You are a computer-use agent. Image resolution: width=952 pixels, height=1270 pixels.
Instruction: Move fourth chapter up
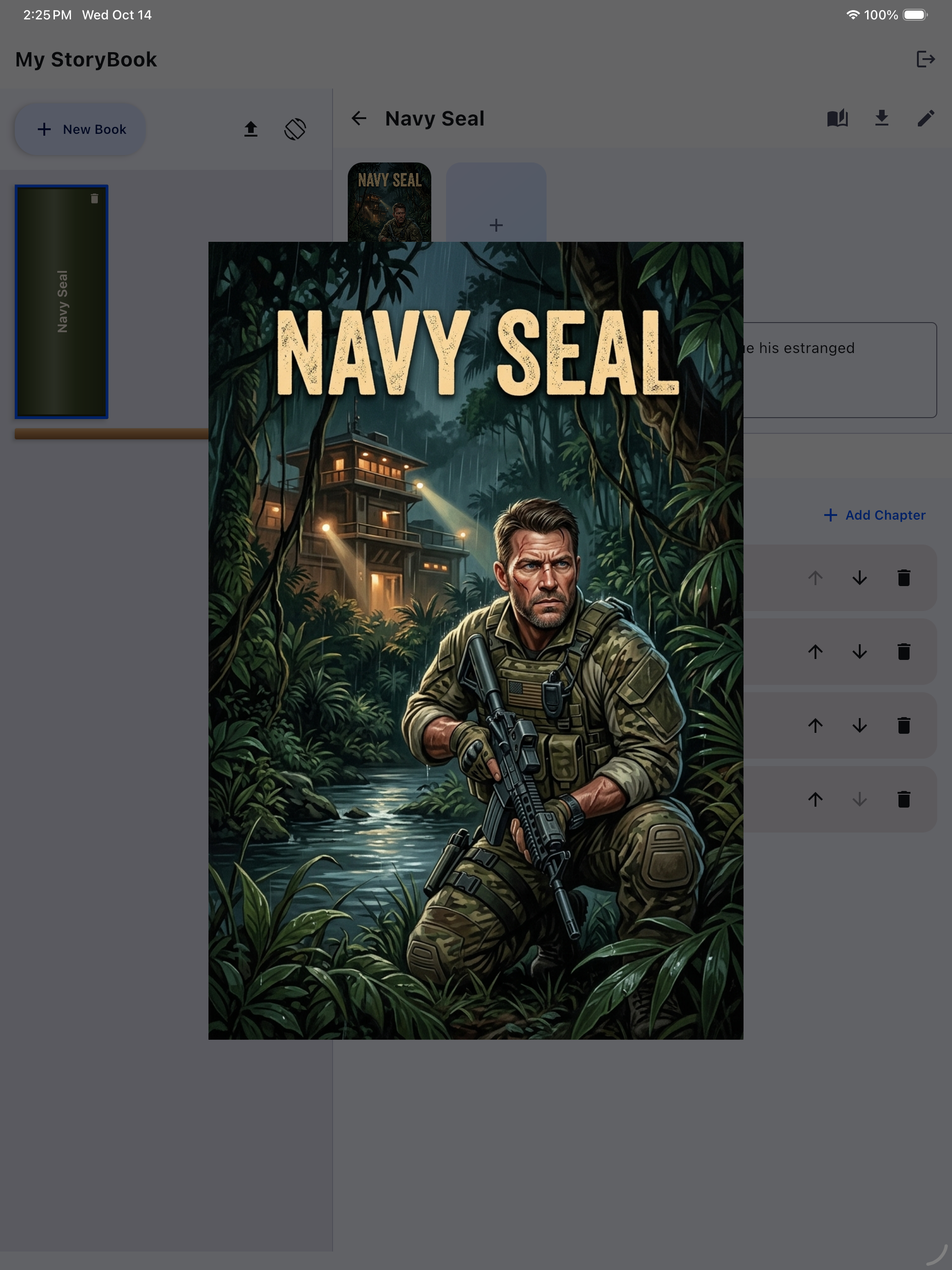[x=815, y=799]
